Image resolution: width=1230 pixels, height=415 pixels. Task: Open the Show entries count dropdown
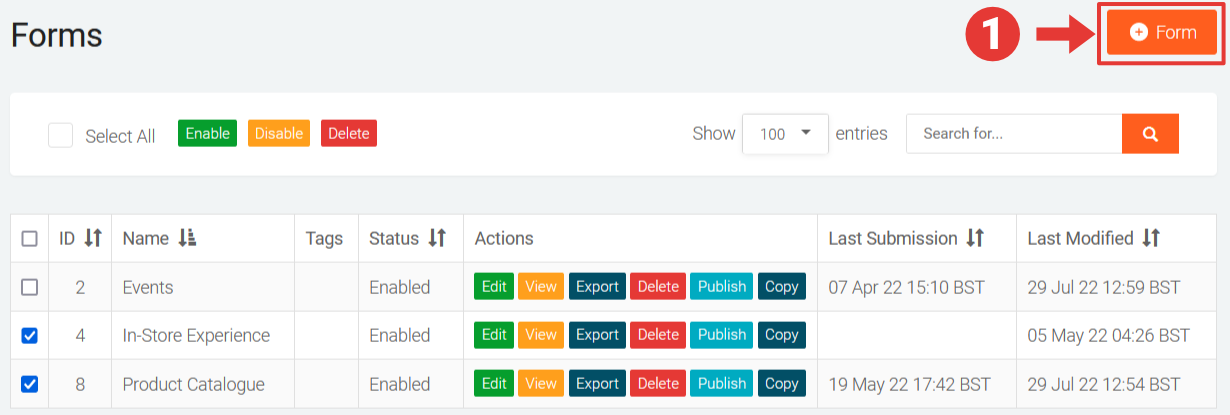(785, 134)
